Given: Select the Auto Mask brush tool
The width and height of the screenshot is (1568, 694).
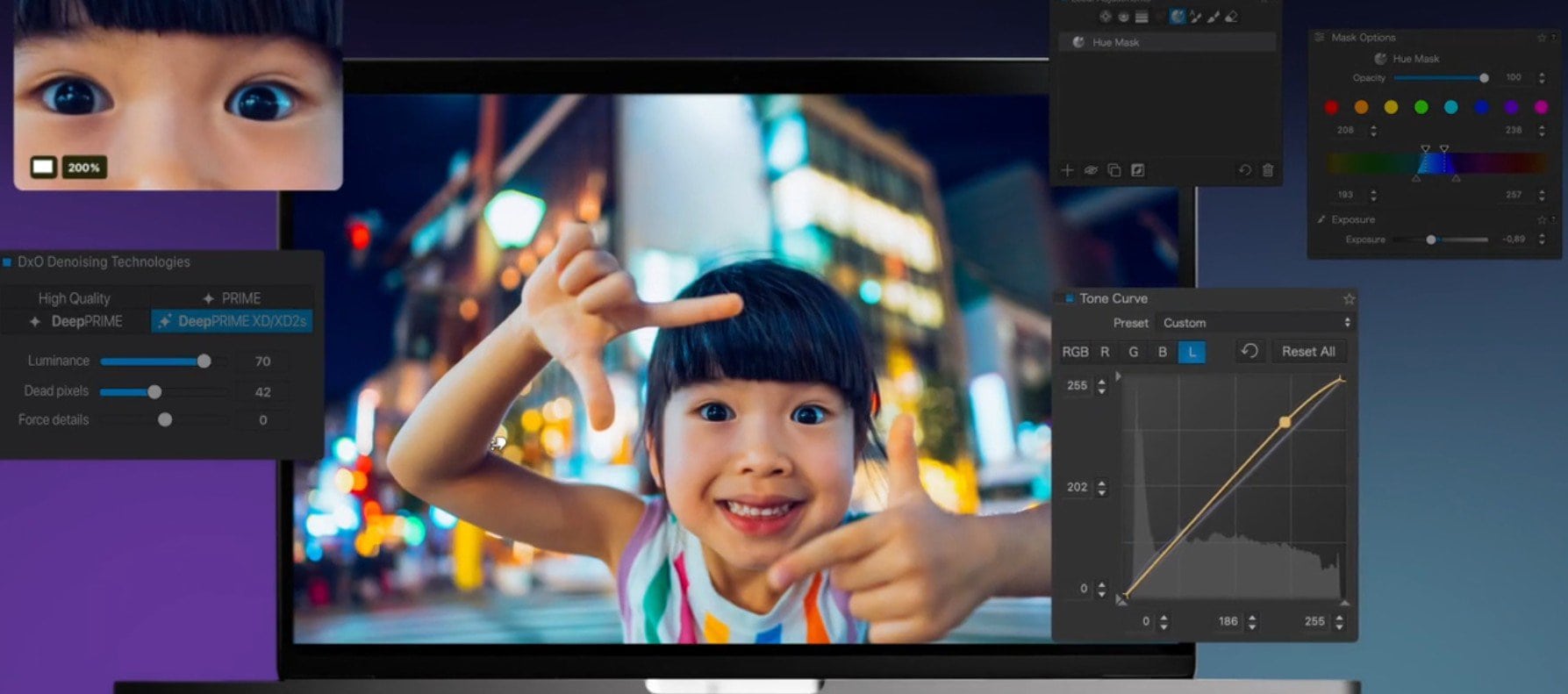Looking at the screenshot, I should [1196, 17].
